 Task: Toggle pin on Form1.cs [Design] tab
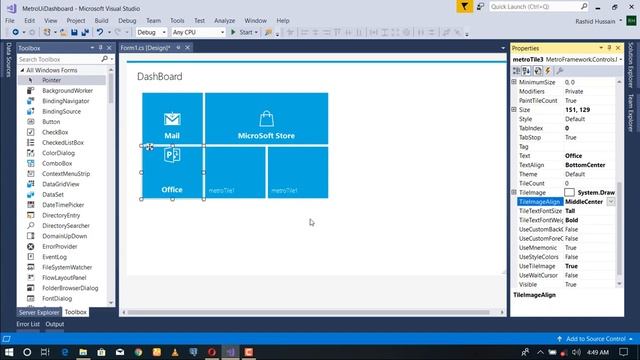point(178,48)
